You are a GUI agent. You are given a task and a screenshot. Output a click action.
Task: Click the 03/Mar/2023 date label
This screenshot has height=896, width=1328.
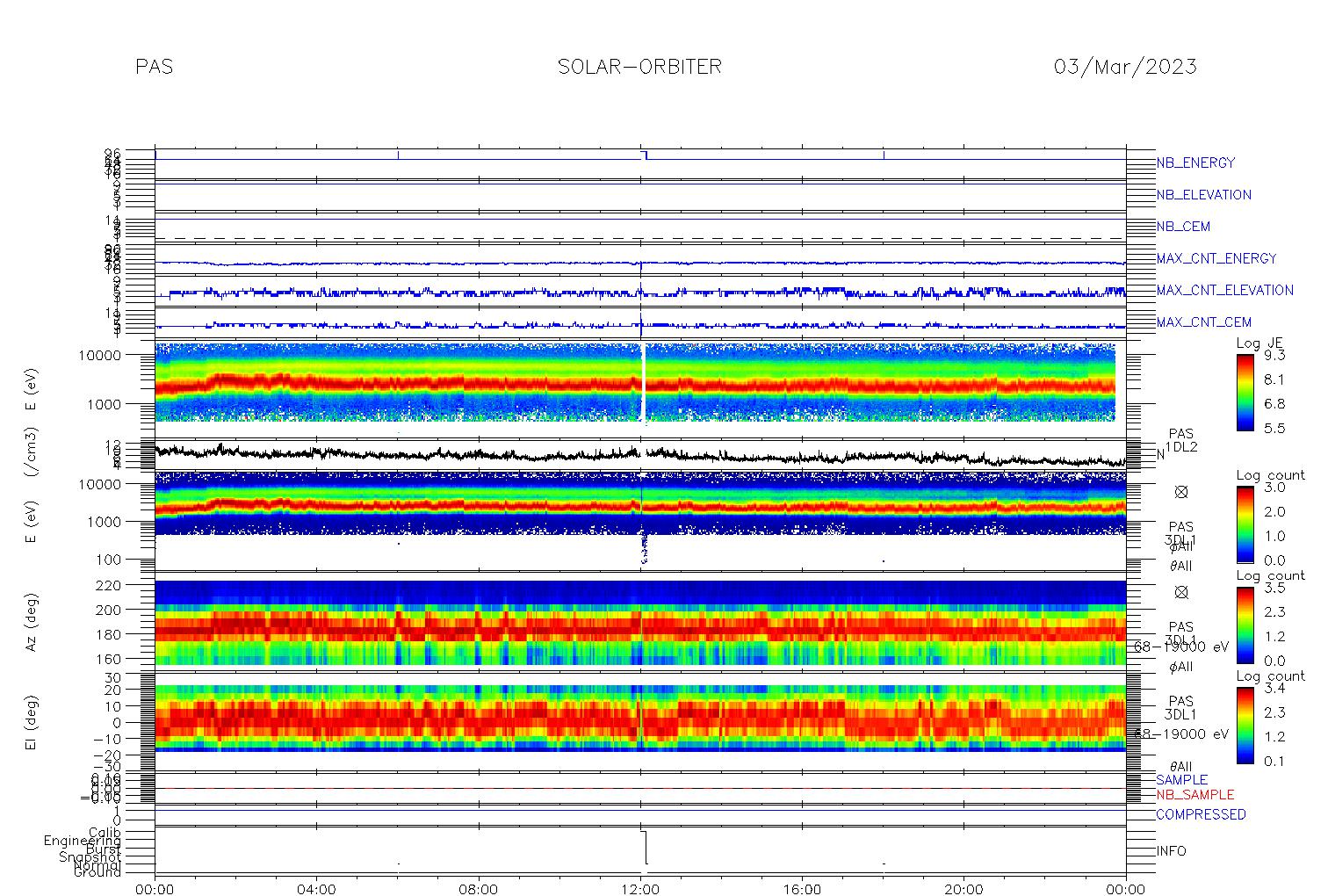(1125, 67)
